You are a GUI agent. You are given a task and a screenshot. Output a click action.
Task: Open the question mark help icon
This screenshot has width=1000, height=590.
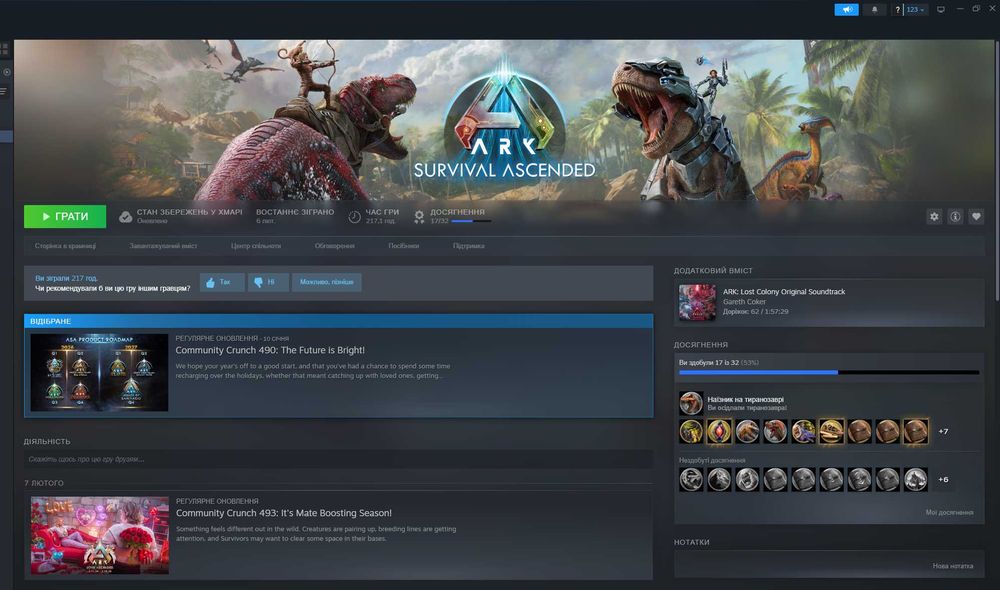[x=897, y=10]
